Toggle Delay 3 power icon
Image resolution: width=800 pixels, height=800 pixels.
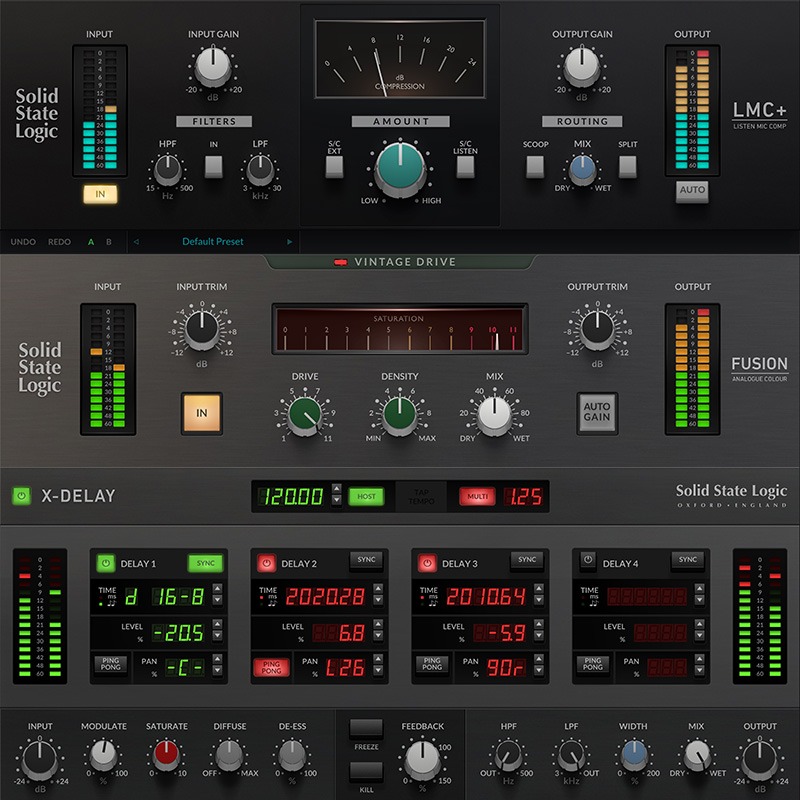[427, 563]
